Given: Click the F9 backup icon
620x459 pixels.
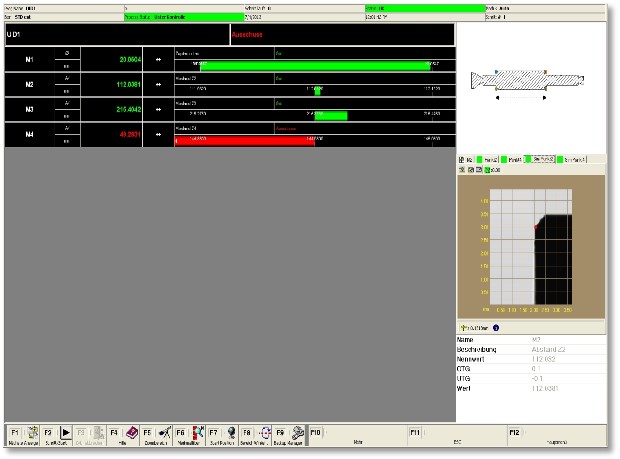Looking at the screenshot, I should pyautogui.click(x=297, y=432).
